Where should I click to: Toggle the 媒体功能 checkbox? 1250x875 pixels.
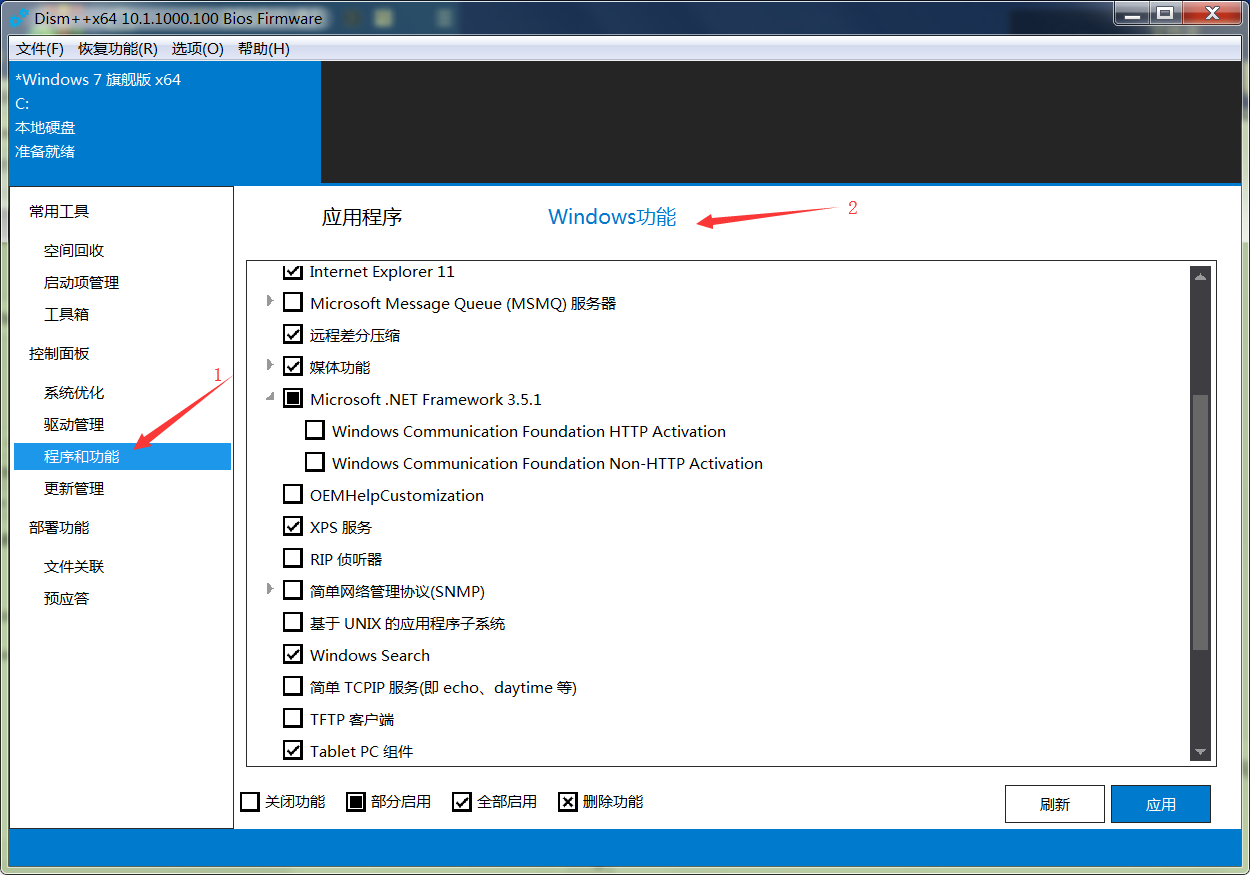(293, 367)
